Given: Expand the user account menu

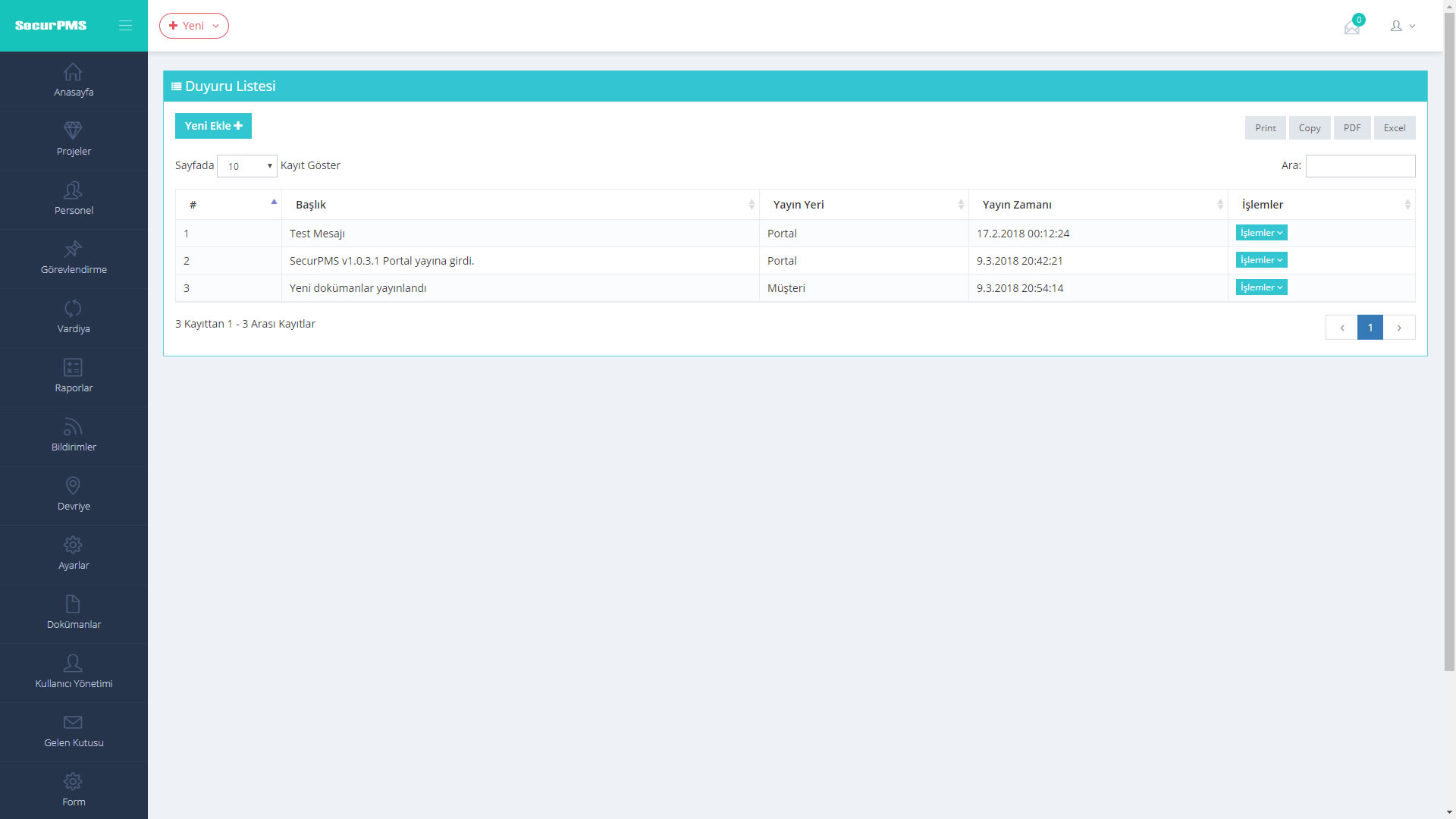Looking at the screenshot, I should pyautogui.click(x=1402, y=26).
